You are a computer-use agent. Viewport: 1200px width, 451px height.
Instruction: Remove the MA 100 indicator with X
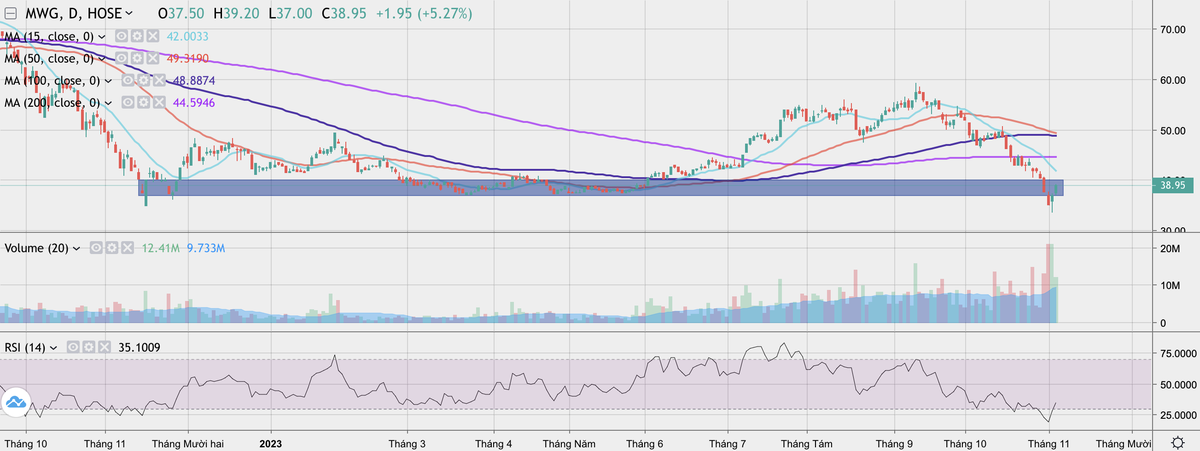click(x=157, y=80)
